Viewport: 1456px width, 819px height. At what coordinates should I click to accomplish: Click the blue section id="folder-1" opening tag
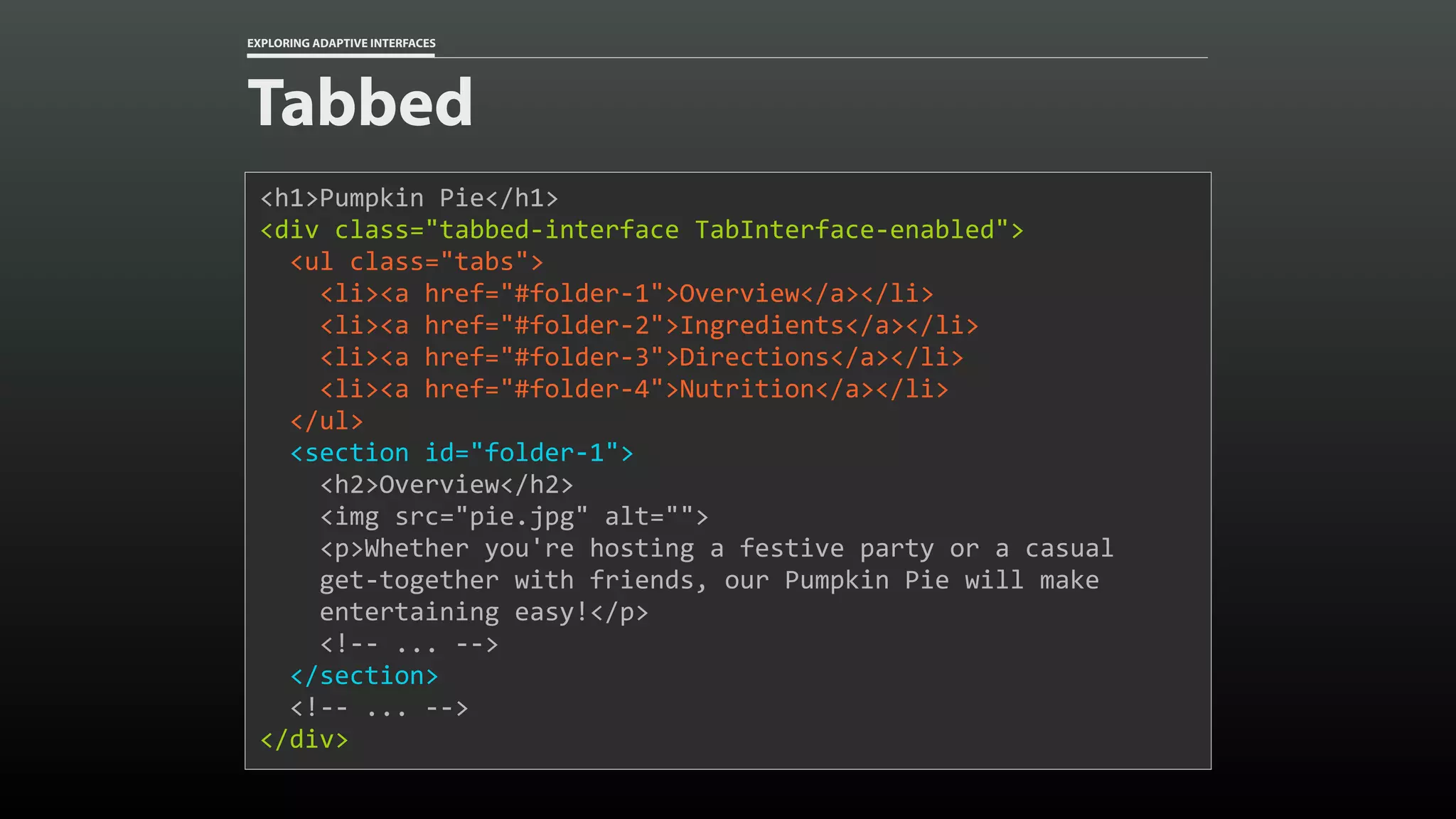pyautogui.click(x=461, y=453)
